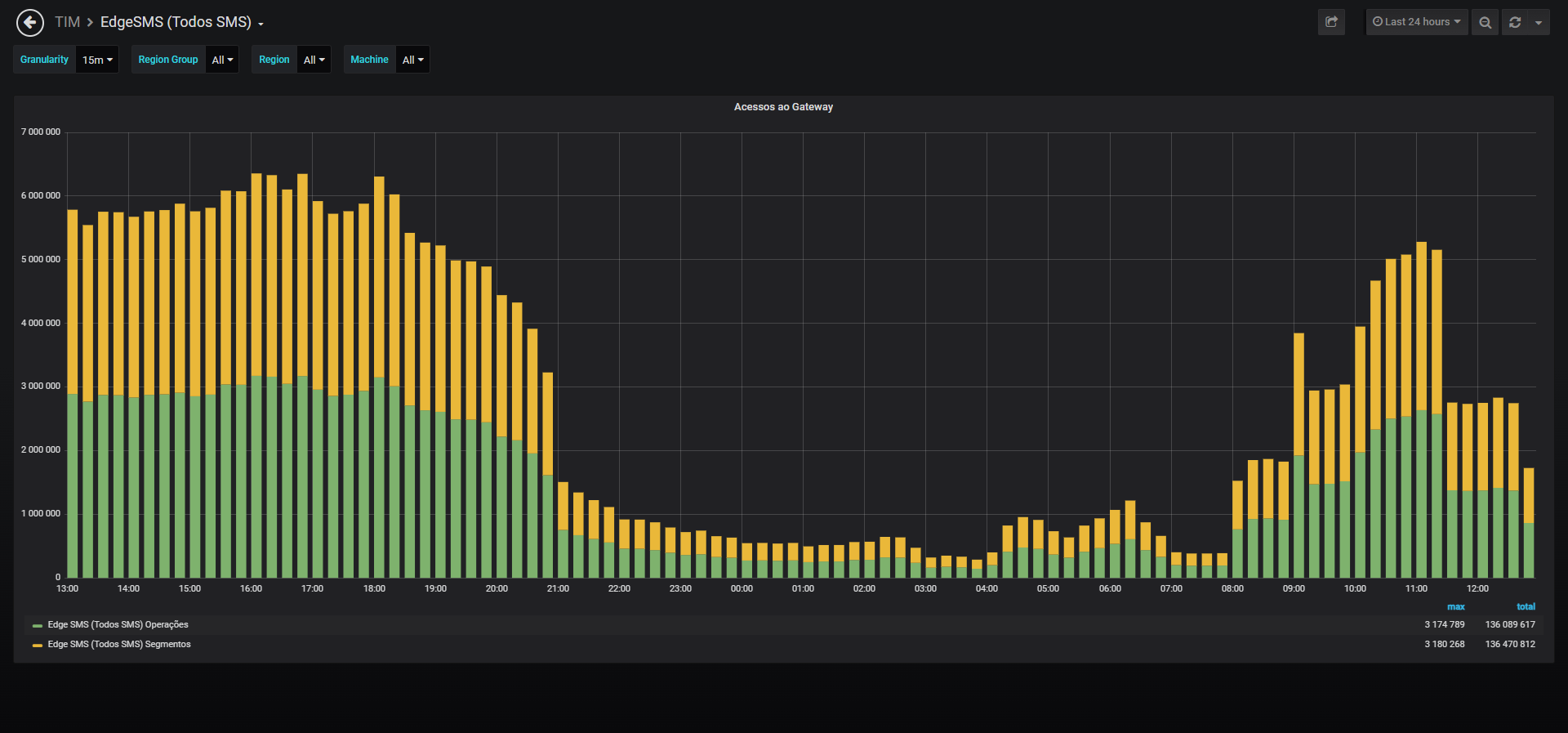This screenshot has height=733, width=1568.
Task: Click the green Operações legend color swatch
Action: pyautogui.click(x=37, y=625)
